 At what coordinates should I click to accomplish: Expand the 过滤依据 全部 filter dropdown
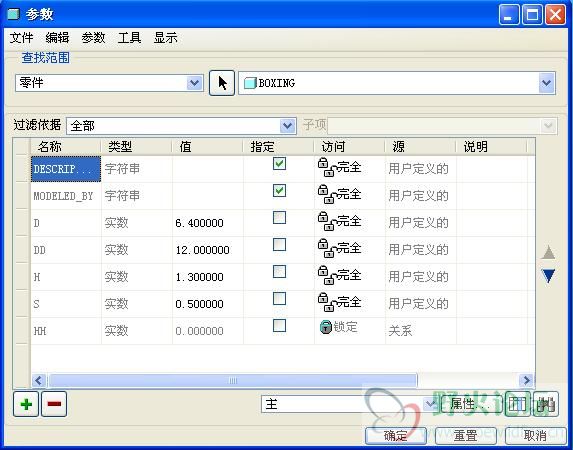pyautogui.click(x=288, y=126)
